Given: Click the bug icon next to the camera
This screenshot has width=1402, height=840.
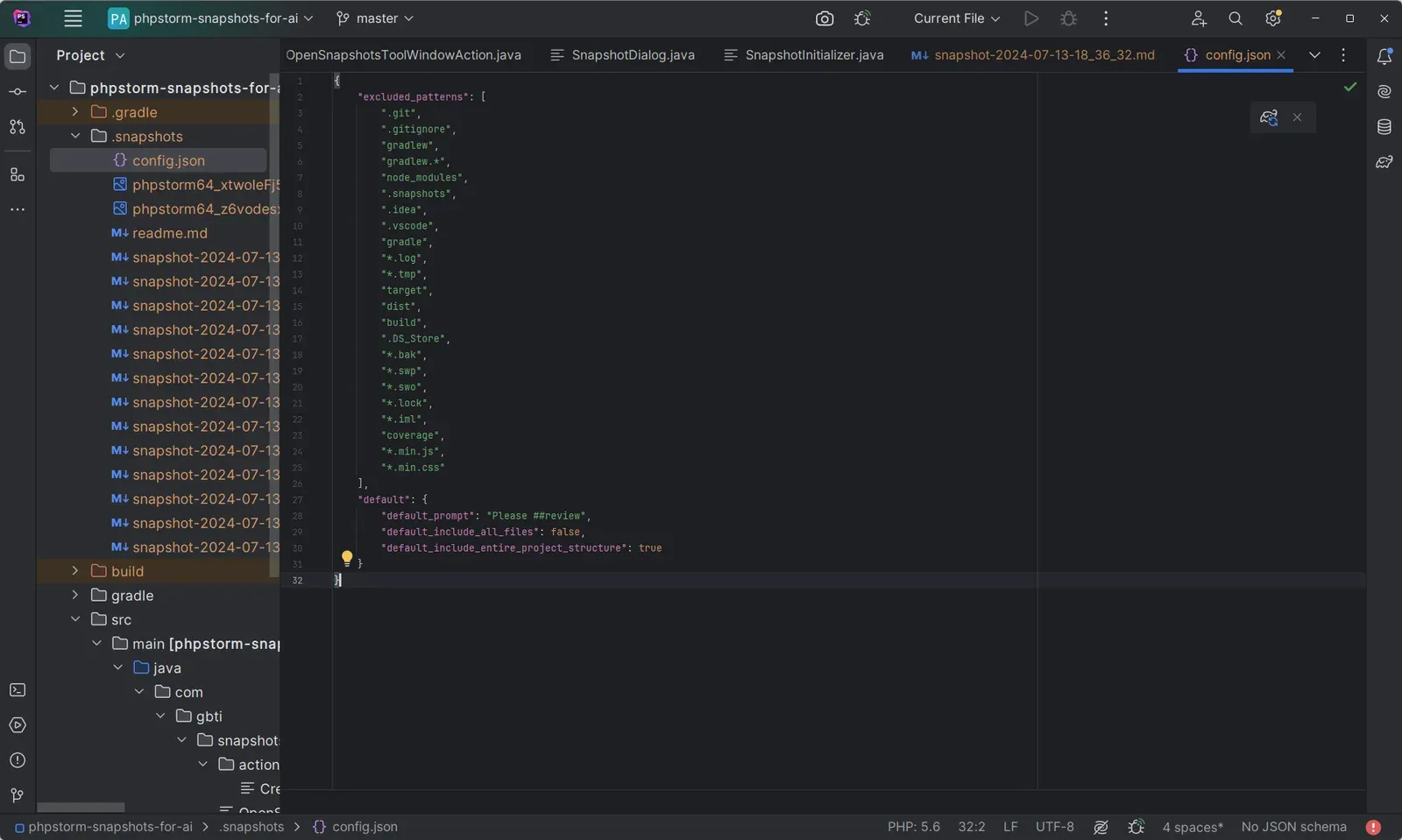Looking at the screenshot, I should [x=862, y=18].
